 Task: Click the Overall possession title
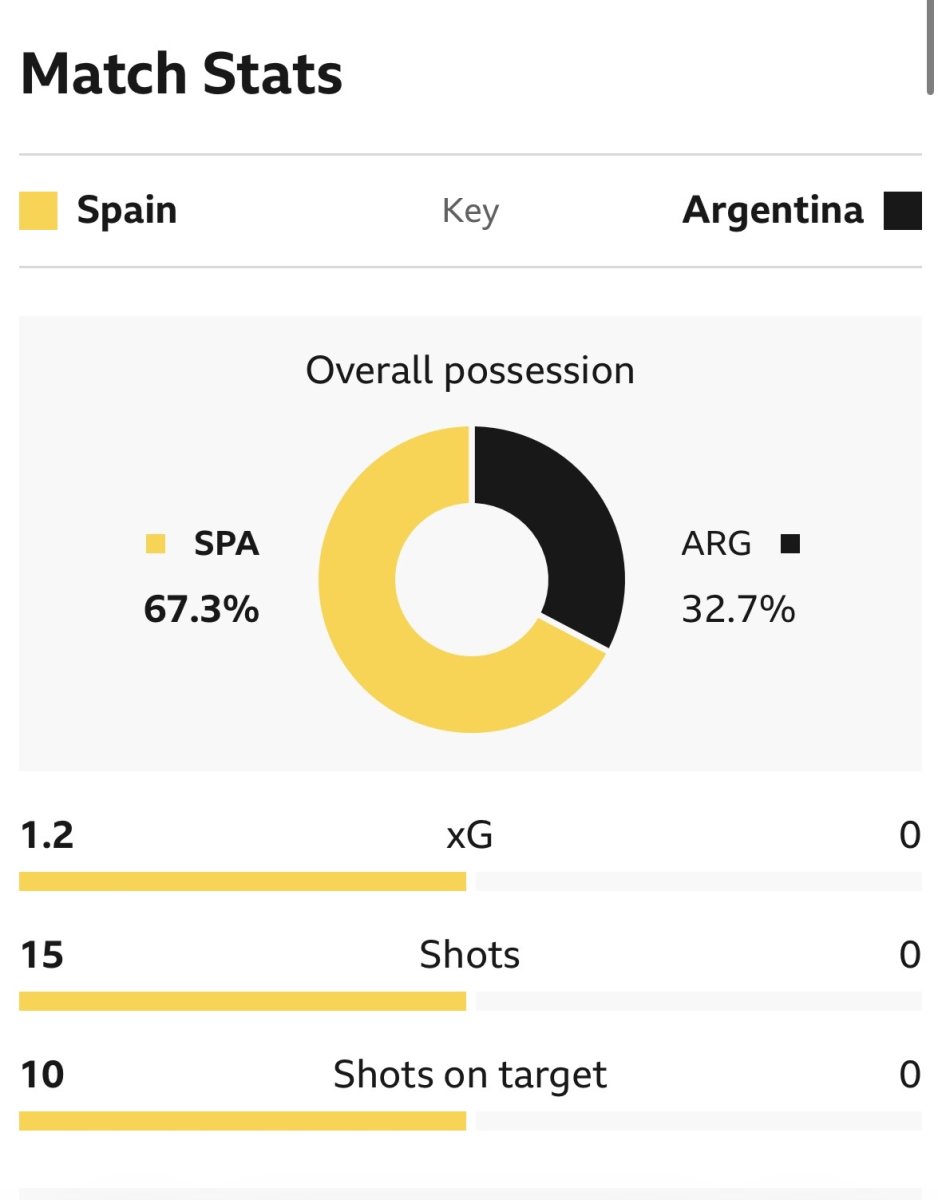[x=470, y=371]
